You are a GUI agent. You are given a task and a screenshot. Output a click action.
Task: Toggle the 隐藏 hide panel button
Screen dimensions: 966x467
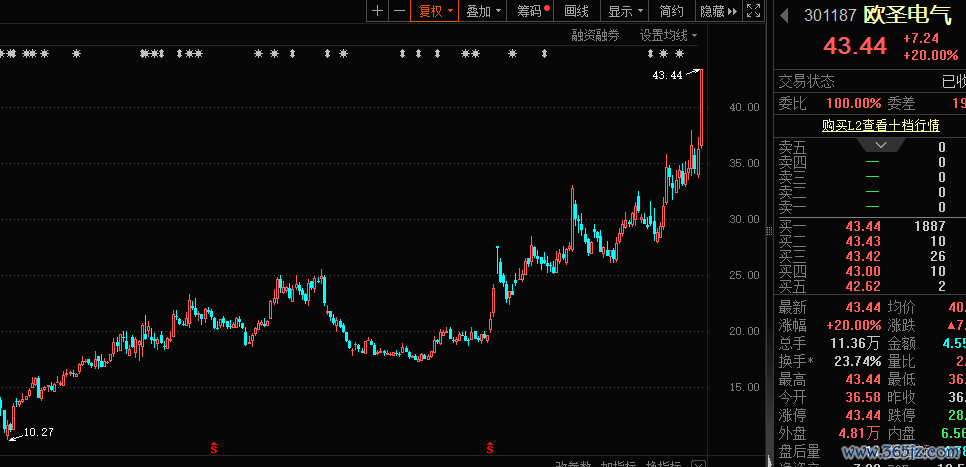(x=718, y=11)
